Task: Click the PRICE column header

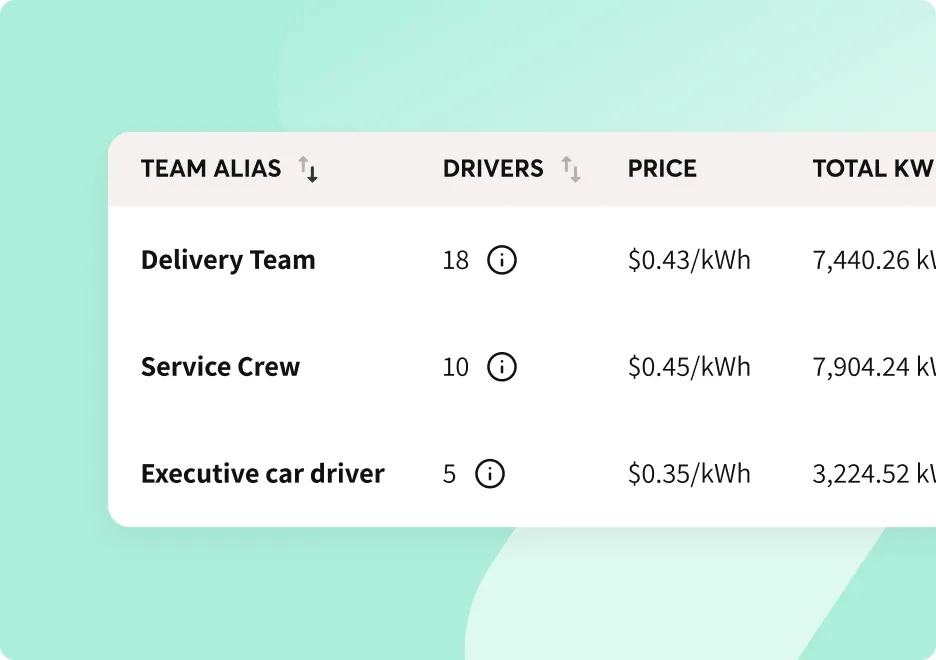Action: [x=662, y=169]
